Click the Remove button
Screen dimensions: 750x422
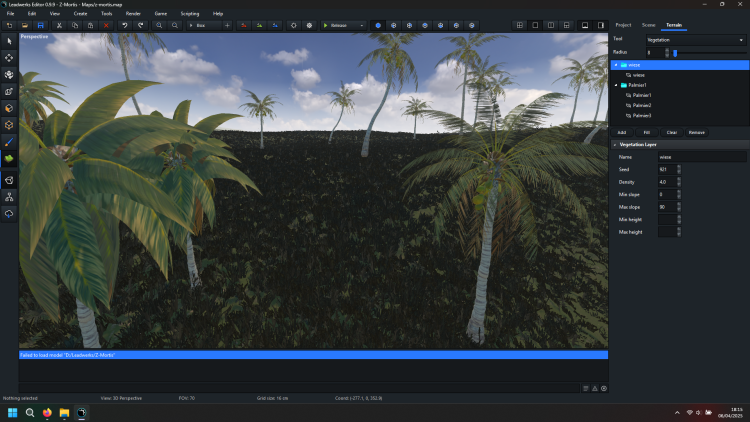point(696,132)
